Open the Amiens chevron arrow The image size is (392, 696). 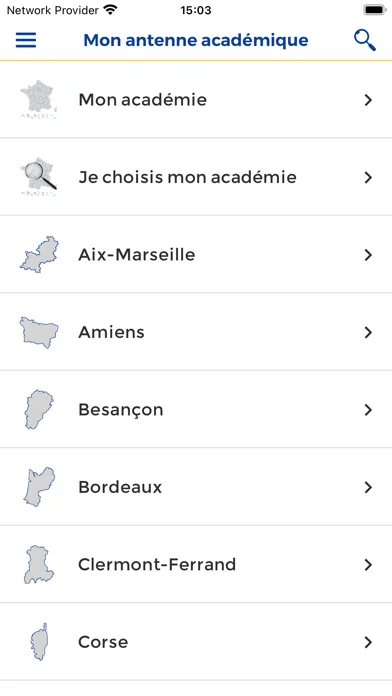pyautogui.click(x=368, y=332)
